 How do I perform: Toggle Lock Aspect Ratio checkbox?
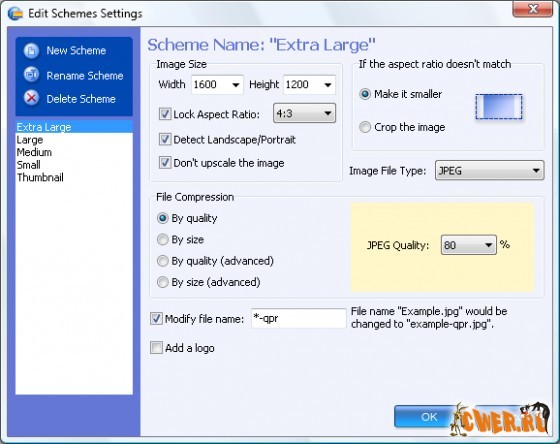pyautogui.click(x=165, y=114)
